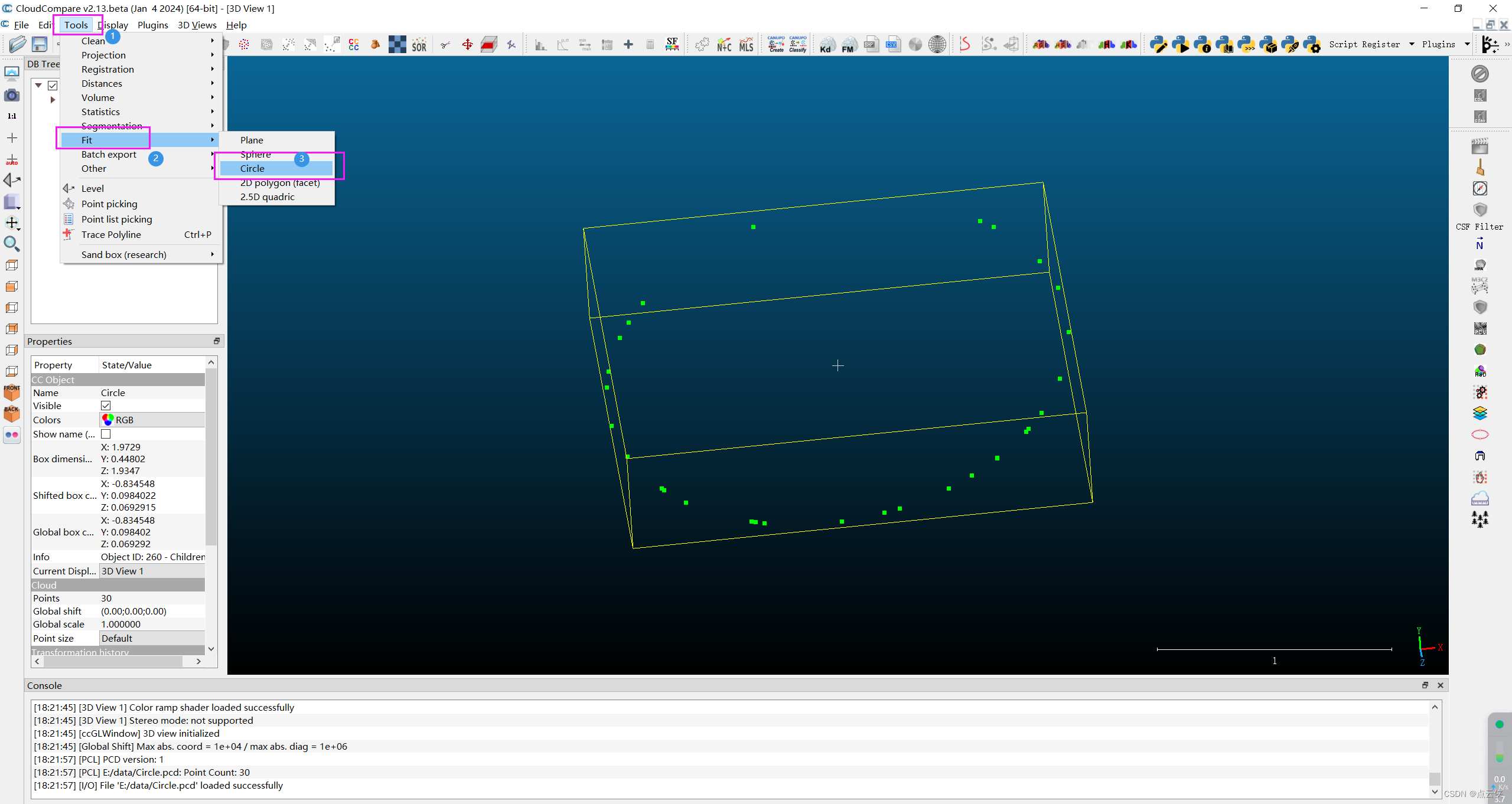Click the 1:1 zoom icon in left sidebar
This screenshot has width=1512, height=804.
[12, 116]
